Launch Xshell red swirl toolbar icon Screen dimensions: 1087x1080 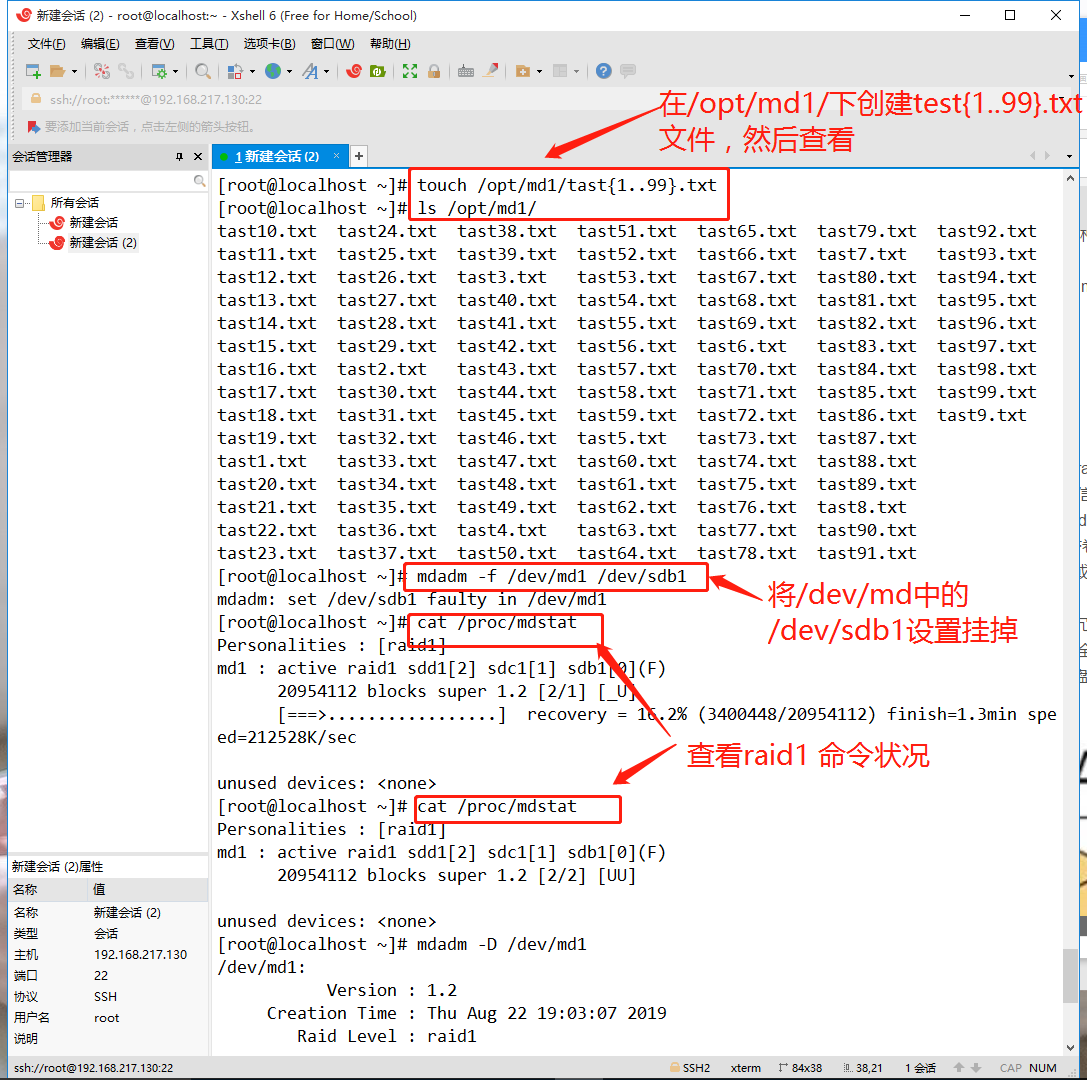tap(354, 71)
